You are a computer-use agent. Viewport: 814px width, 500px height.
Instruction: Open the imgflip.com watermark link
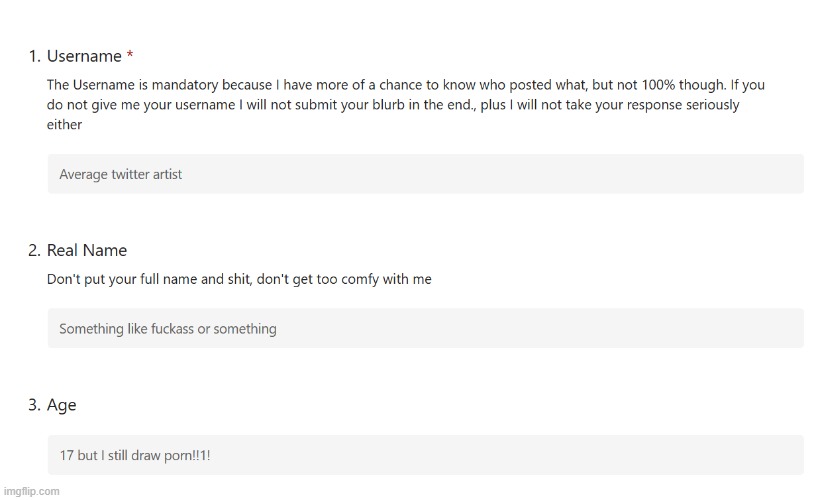32,491
